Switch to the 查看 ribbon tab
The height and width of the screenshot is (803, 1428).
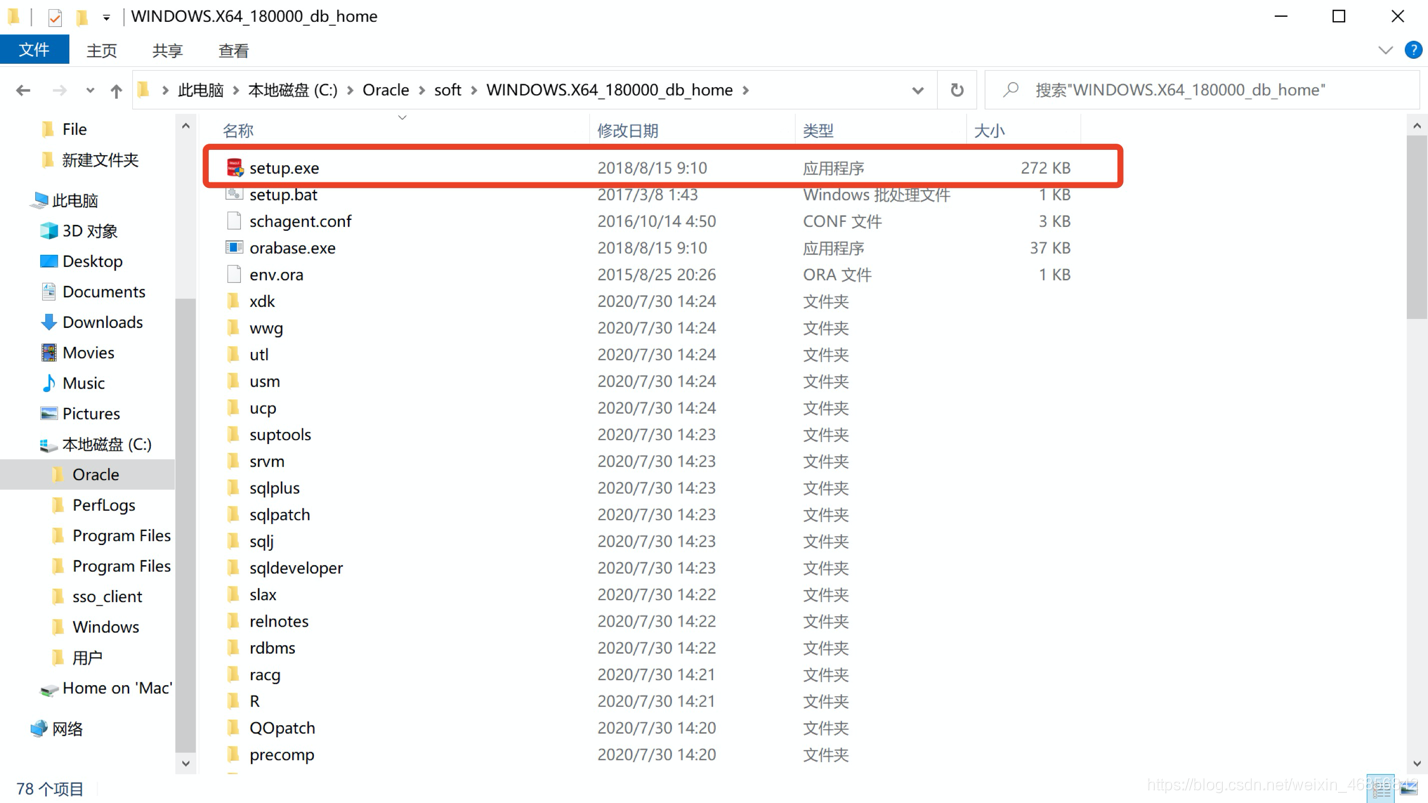point(234,51)
